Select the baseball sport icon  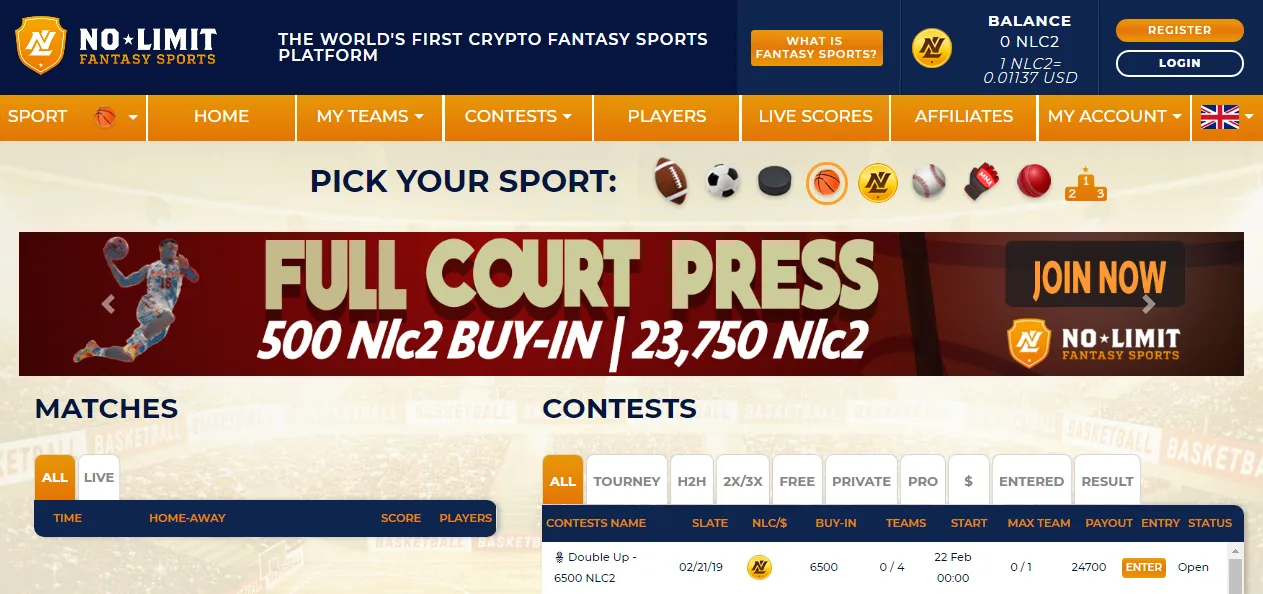tap(929, 182)
